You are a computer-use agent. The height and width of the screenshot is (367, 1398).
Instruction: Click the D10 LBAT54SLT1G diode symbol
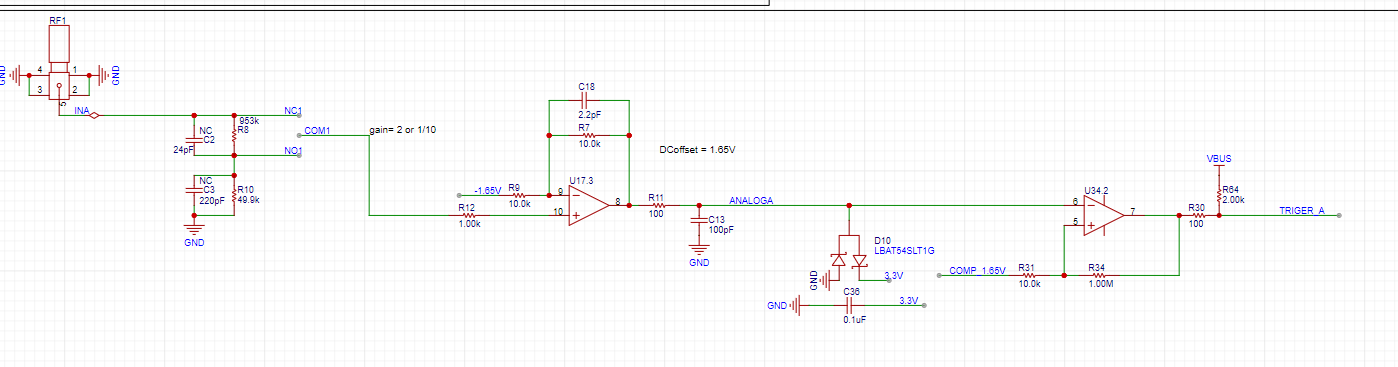[849, 256]
